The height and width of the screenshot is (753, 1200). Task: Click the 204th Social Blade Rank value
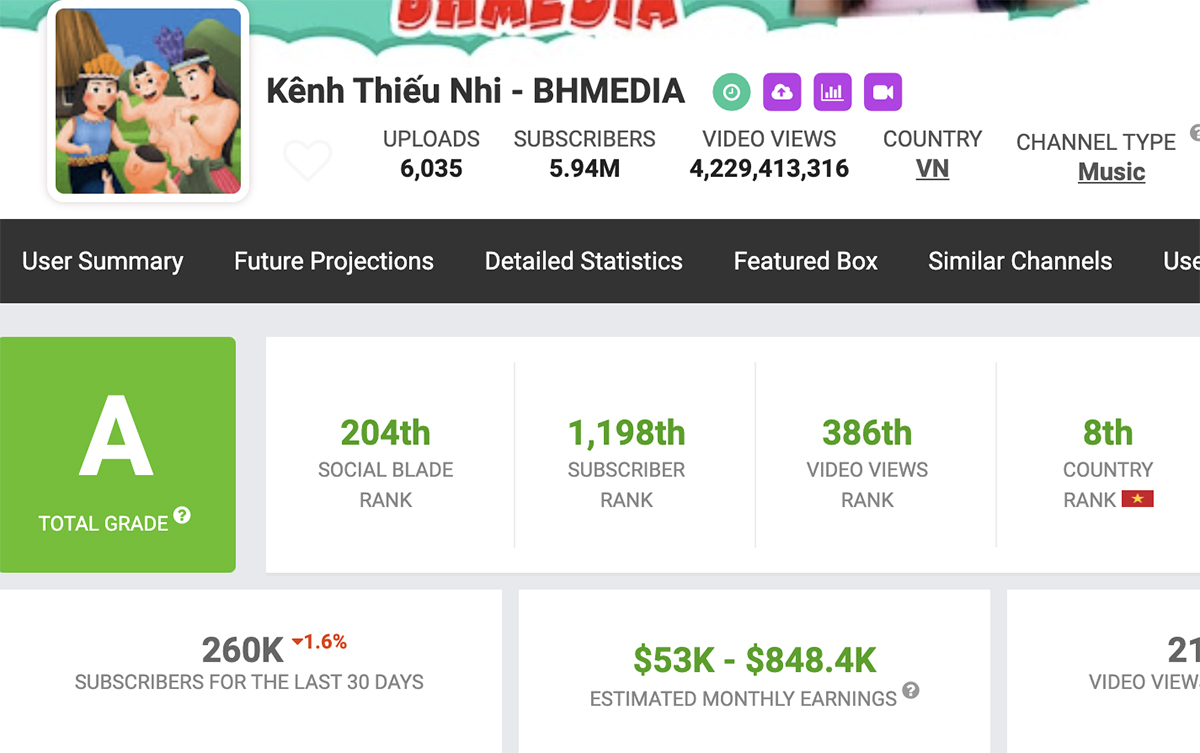(385, 433)
